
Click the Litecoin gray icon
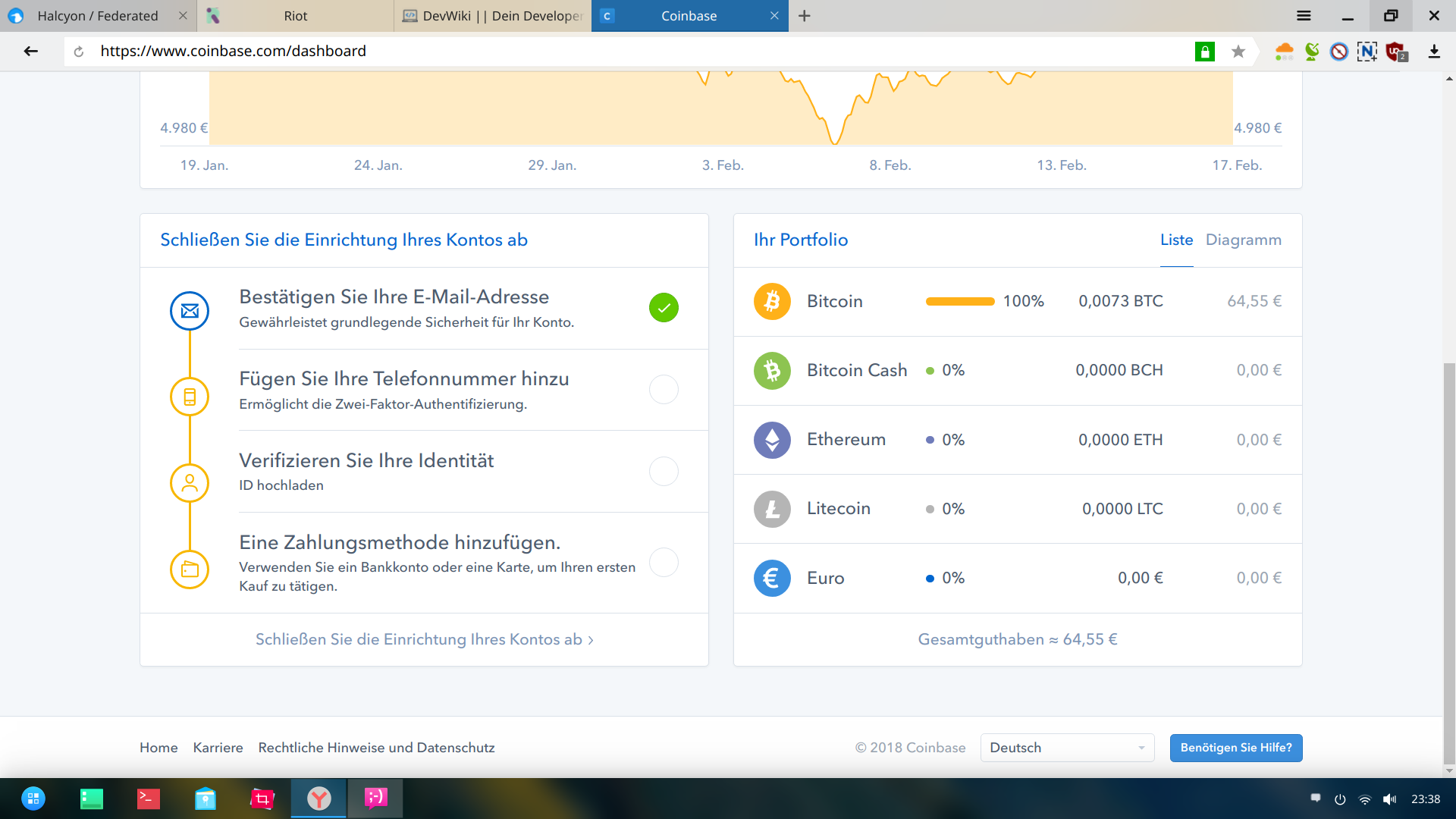pos(772,509)
